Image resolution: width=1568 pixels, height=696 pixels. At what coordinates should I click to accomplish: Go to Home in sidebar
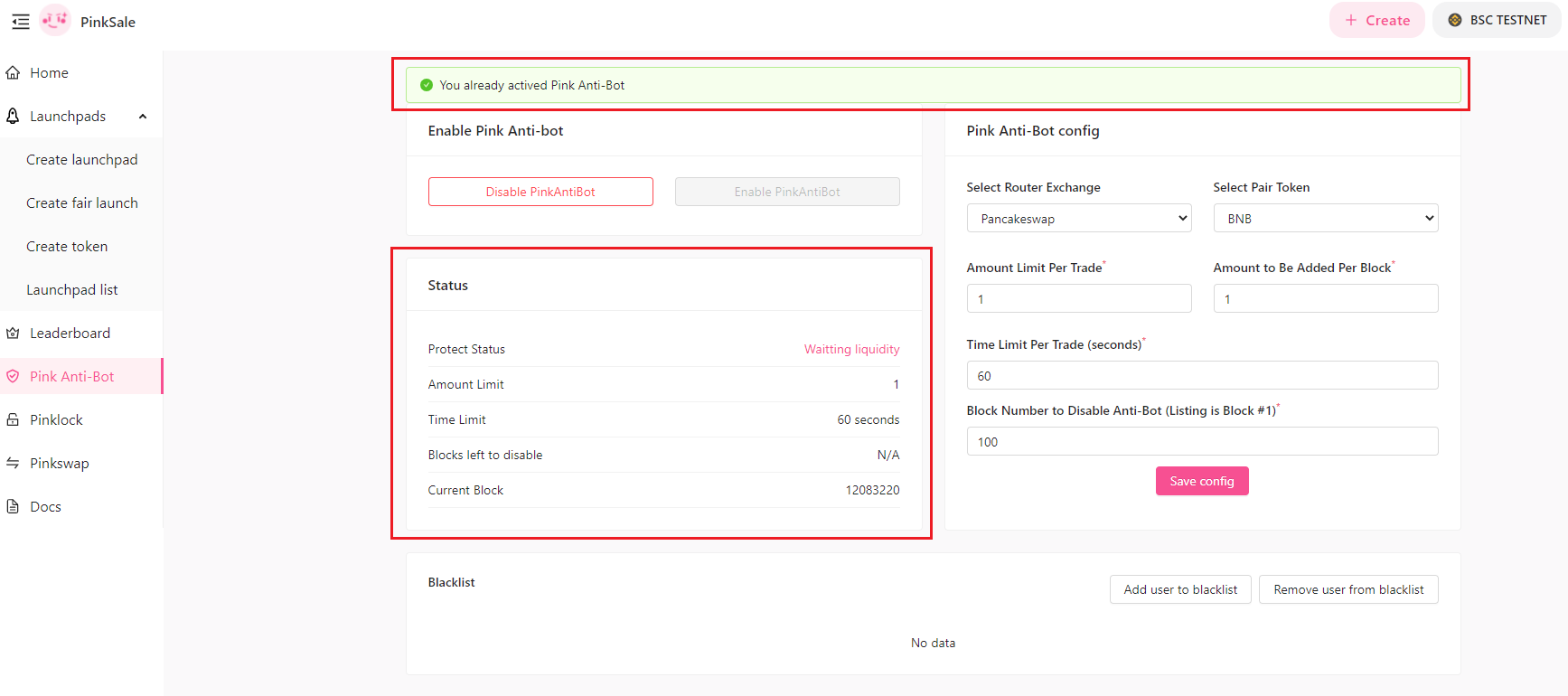pos(81,72)
